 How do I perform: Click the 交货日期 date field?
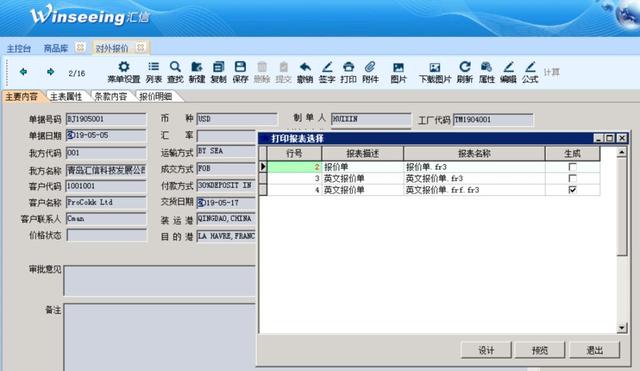pos(227,202)
